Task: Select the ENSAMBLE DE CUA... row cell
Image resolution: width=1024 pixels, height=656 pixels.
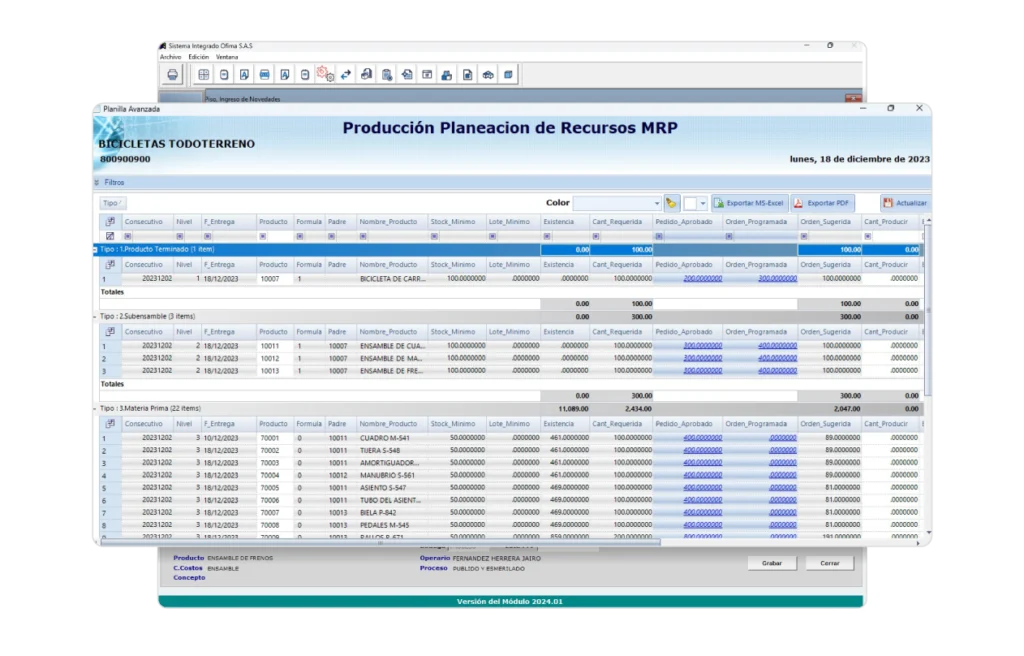Action: pyautogui.click(x=392, y=346)
